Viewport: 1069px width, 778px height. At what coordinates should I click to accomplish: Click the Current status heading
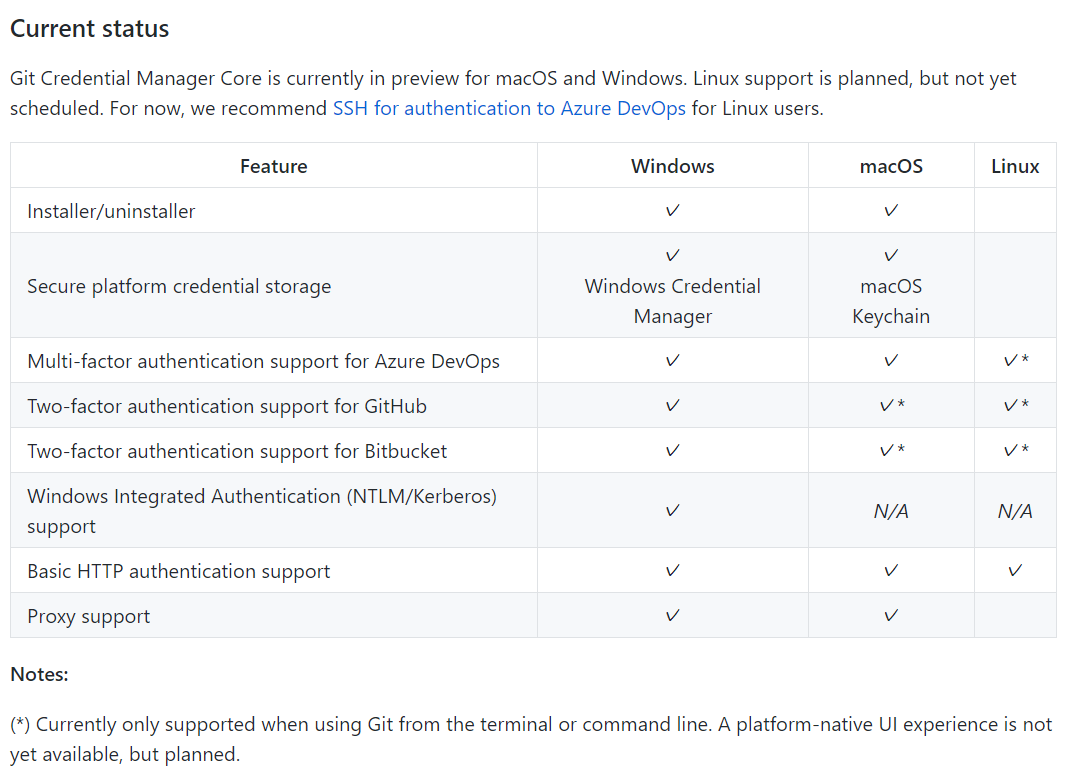[89, 29]
